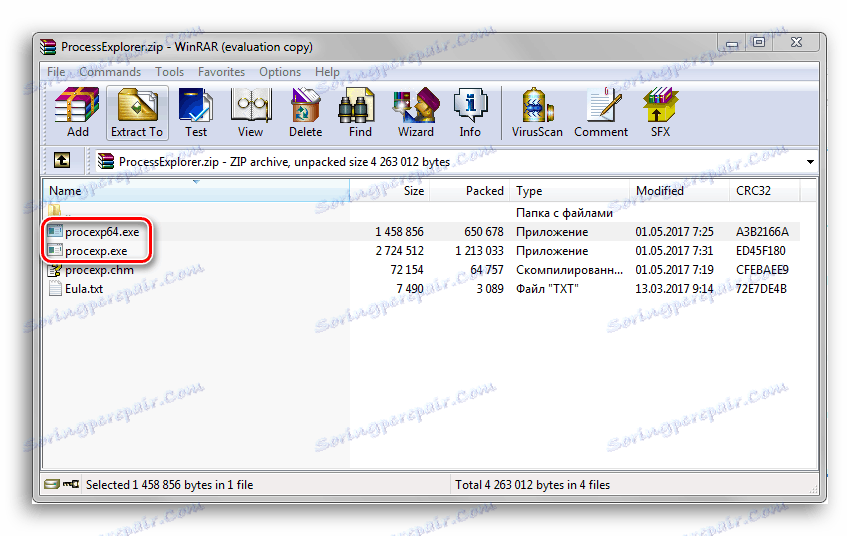The height and width of the screenshot is (536, 860).
Task: Expand the address bar path dropdown
Action: coord(810,162)
